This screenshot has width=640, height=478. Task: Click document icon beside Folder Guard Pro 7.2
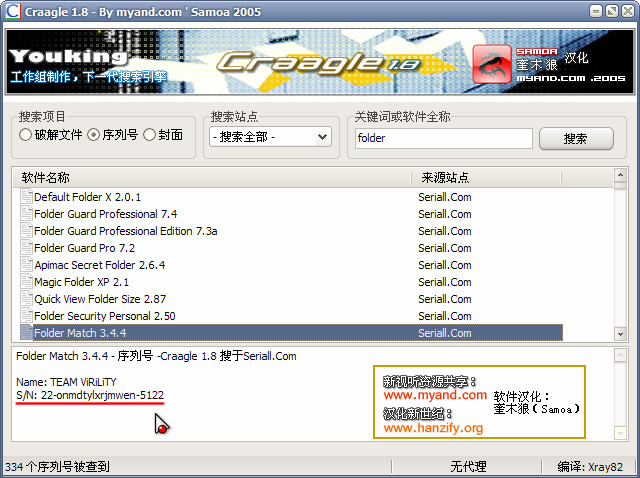[27, 248]
